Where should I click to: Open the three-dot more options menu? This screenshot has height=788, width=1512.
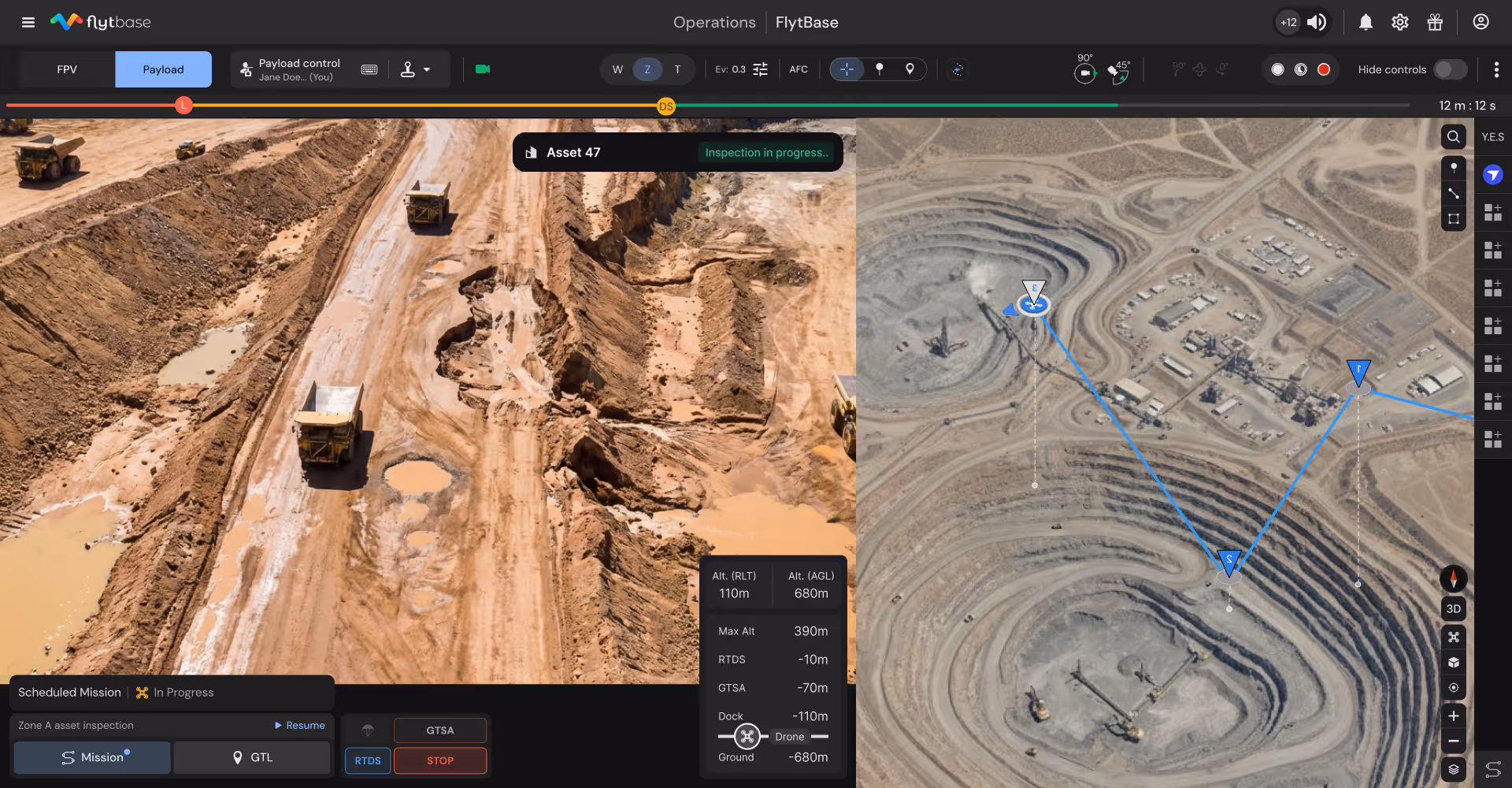tap(1496, 69)
